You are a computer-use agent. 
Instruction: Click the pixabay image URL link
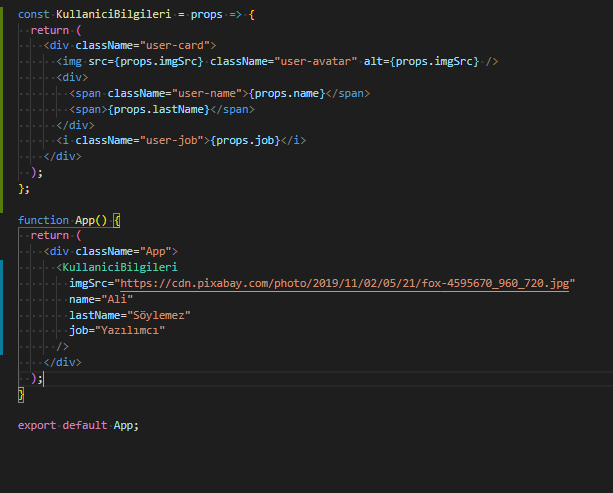[344, 283]
